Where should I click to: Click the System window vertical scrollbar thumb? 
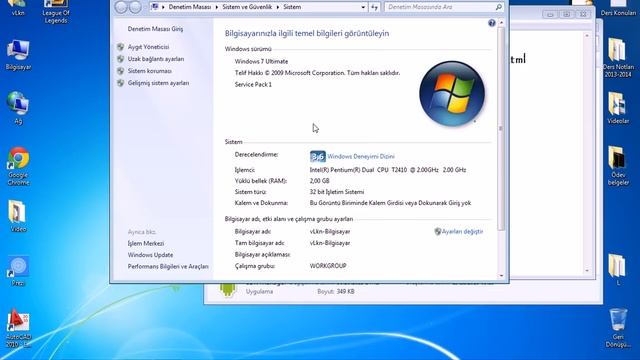click(x=501, y=129)
